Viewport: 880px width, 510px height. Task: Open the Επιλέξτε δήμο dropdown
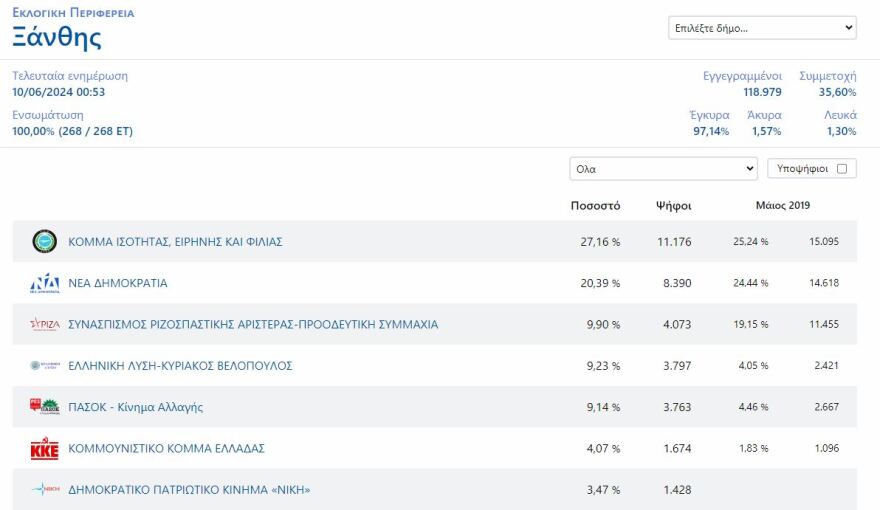[762, 28]
